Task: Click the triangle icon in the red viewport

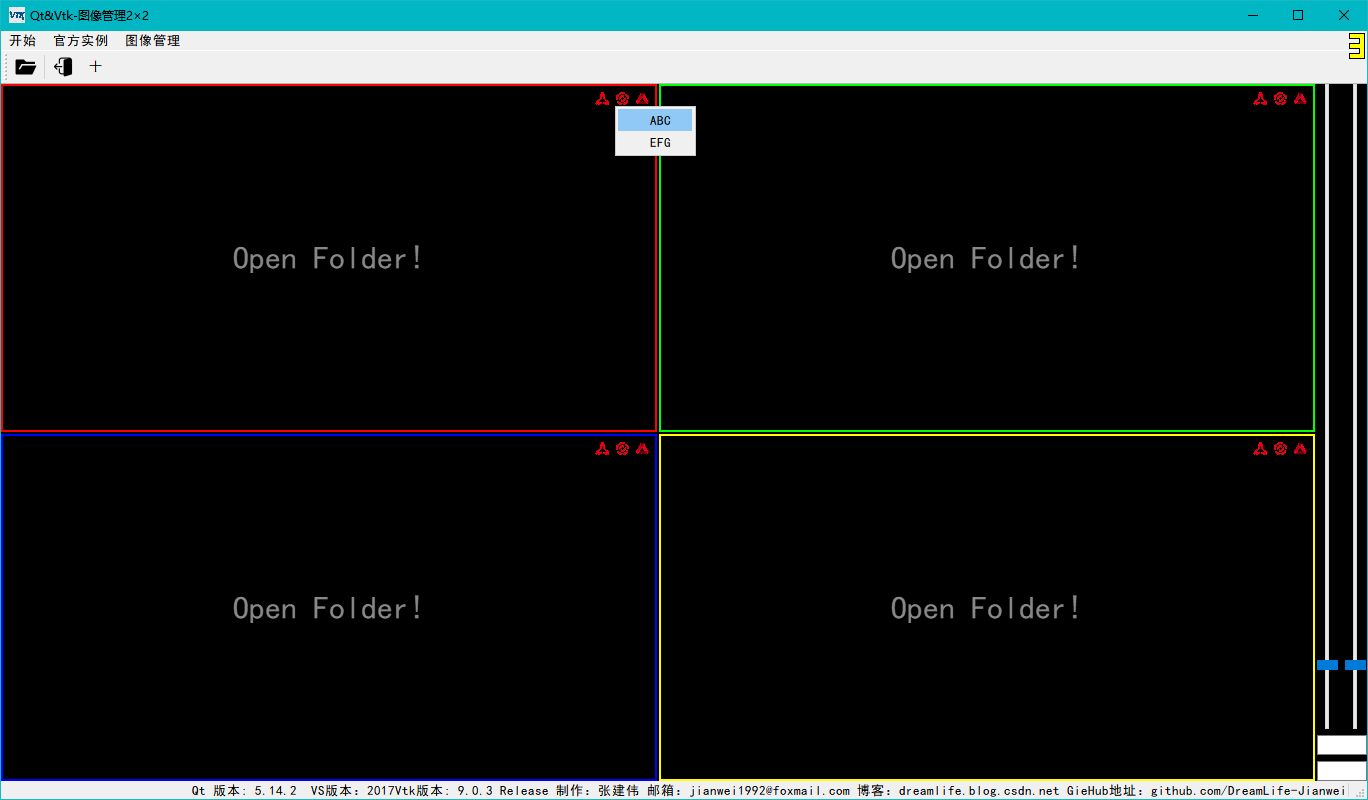Action: click(x=642, y=98)
